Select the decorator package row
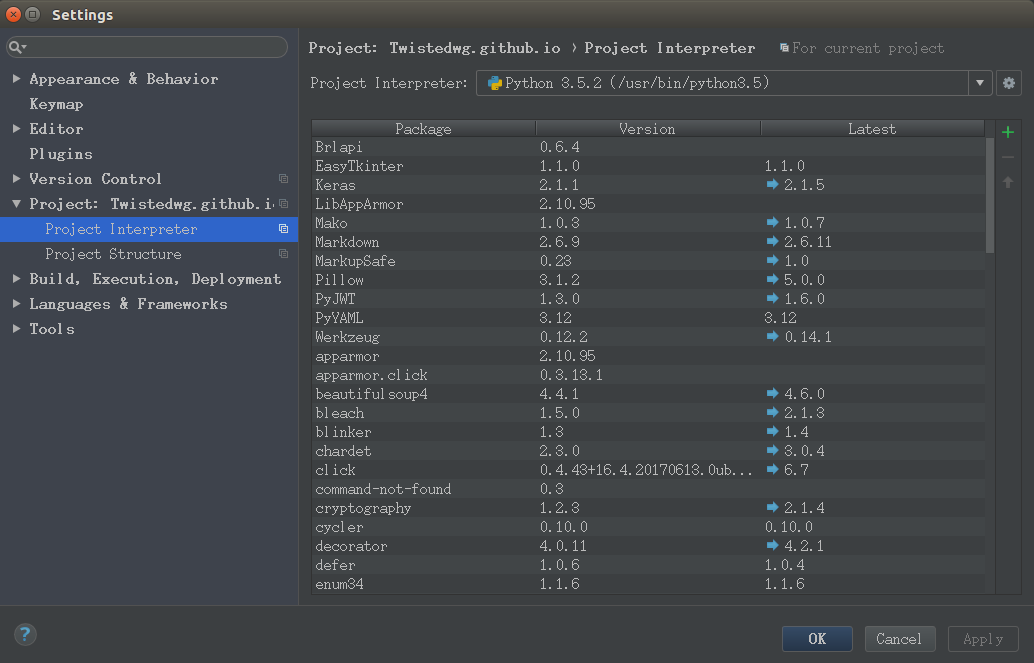Viewport: 1034px width, 663px height. tap(648, 546)
